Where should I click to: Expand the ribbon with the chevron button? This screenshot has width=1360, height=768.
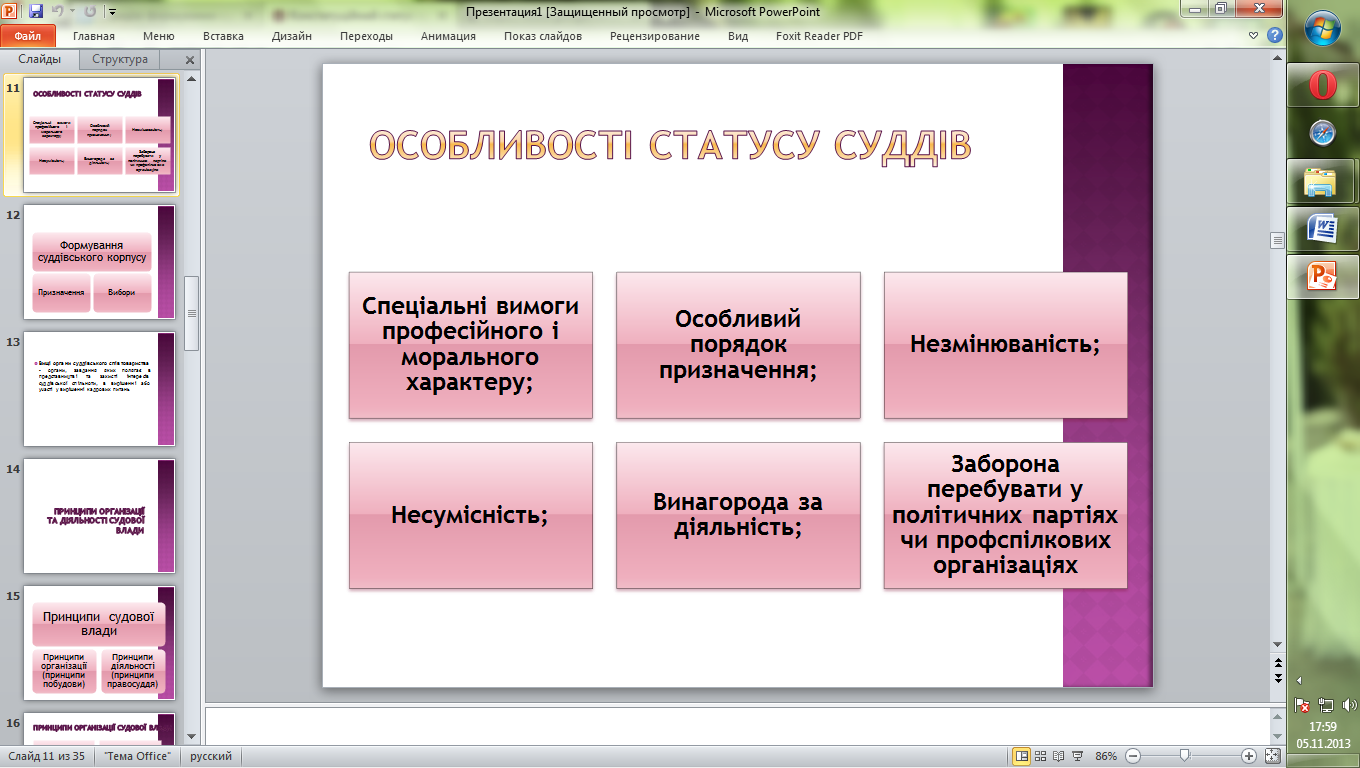(1254, 35)
